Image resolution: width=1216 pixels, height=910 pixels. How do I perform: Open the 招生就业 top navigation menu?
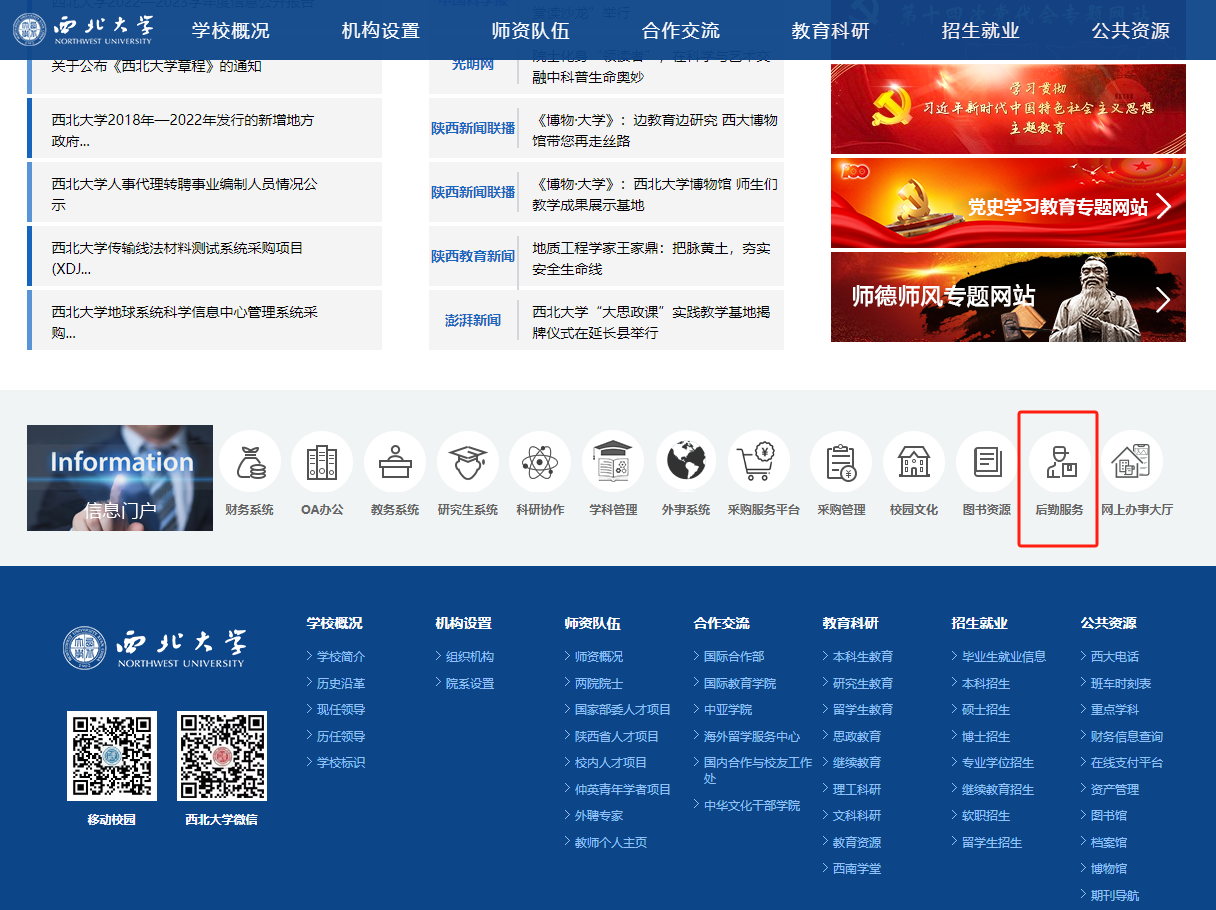980,31
